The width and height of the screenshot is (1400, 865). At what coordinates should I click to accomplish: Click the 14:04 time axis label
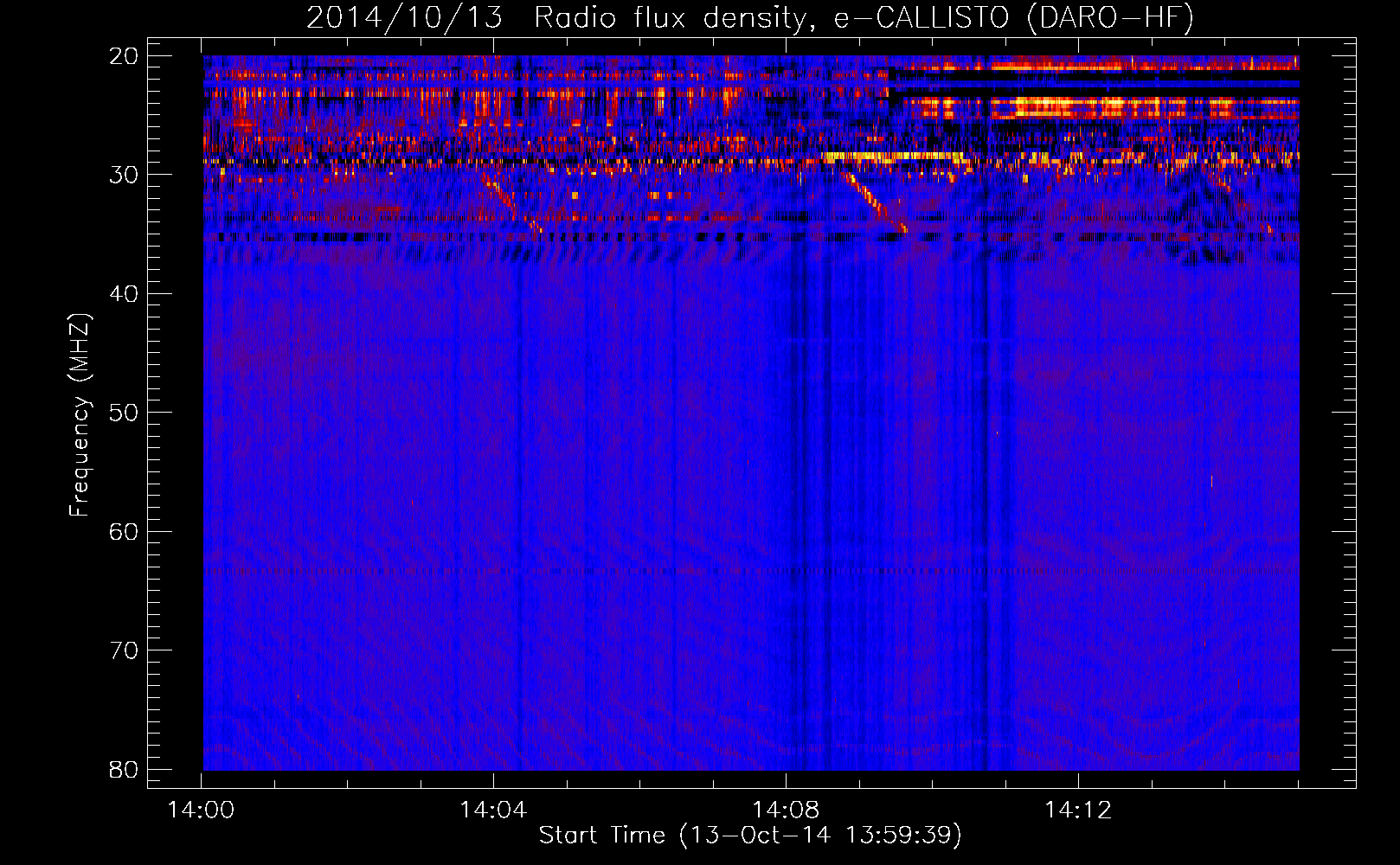493,811
